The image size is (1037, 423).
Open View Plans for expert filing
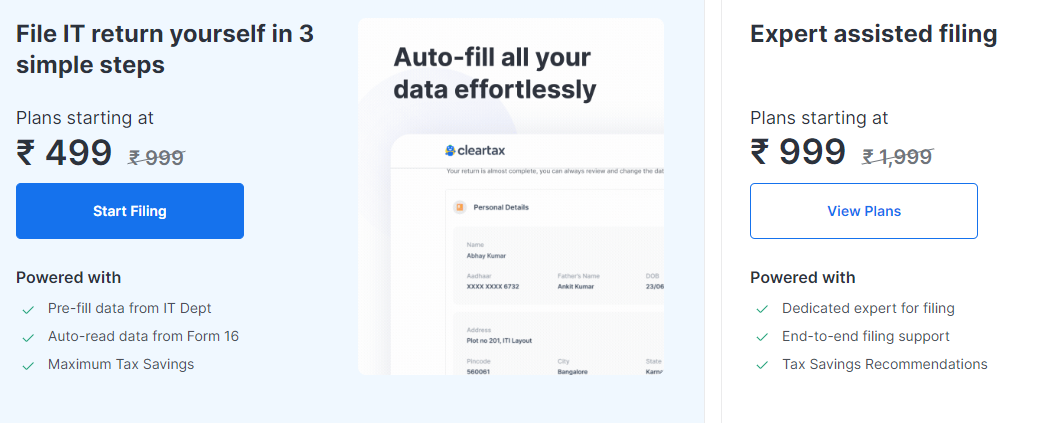863,211
